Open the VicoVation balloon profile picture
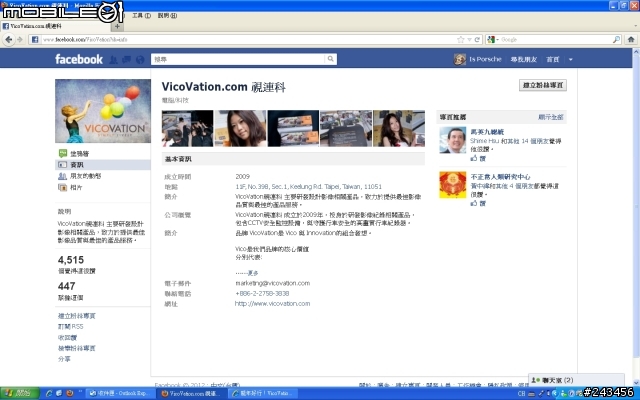 click(103, 111)
